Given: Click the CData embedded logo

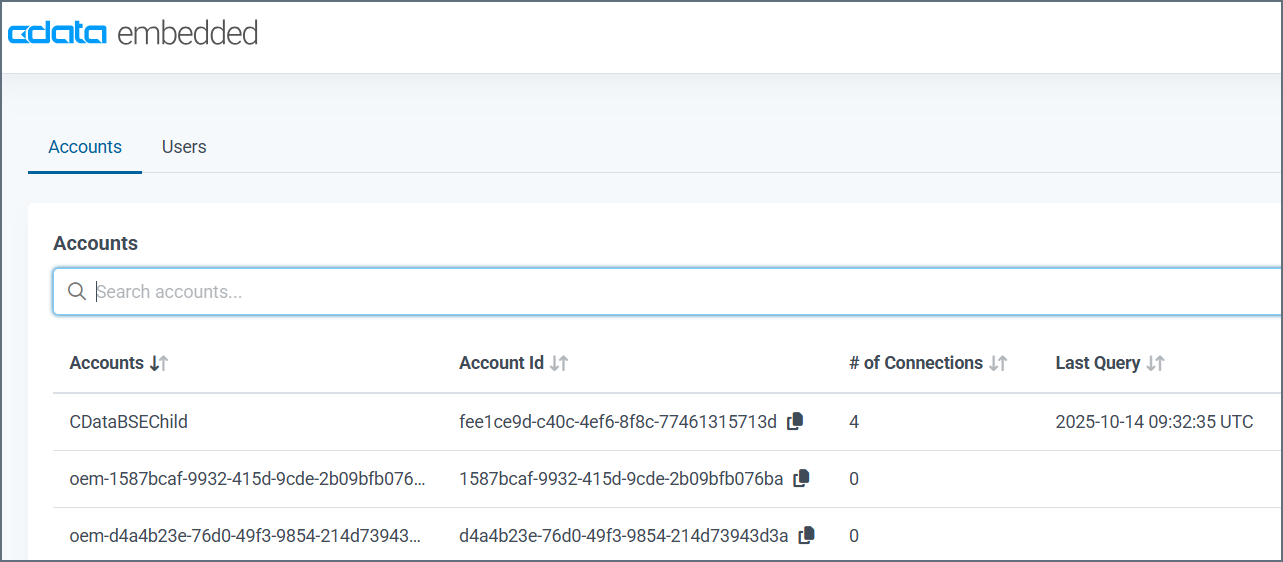Looking at the screenshot, I should [133, 34].
